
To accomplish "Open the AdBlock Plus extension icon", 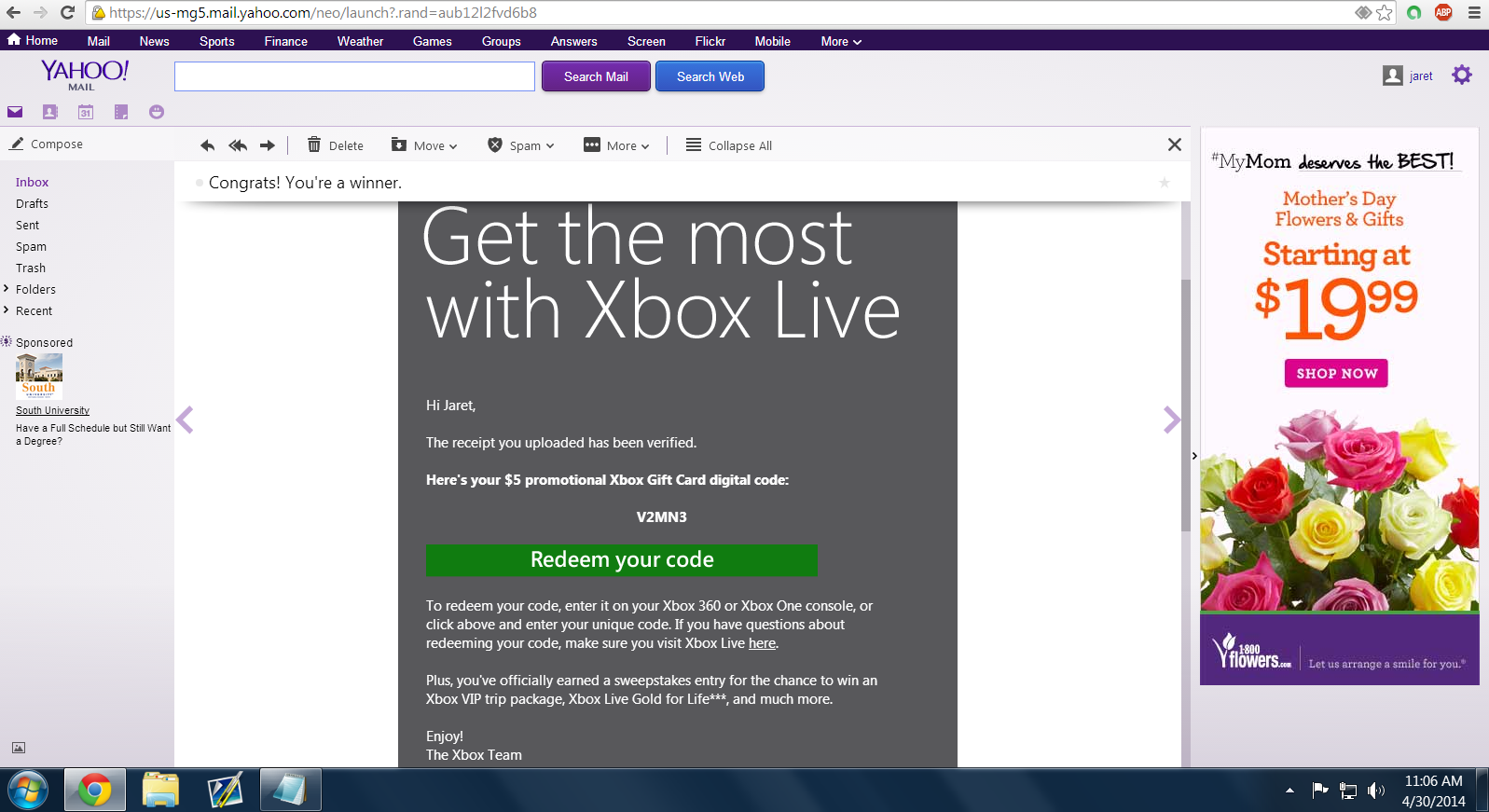I will tap(1443, 12).
